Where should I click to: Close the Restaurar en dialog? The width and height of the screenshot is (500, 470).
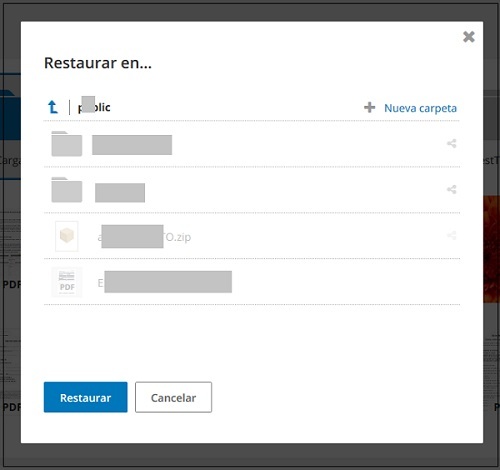click(469, 37)
